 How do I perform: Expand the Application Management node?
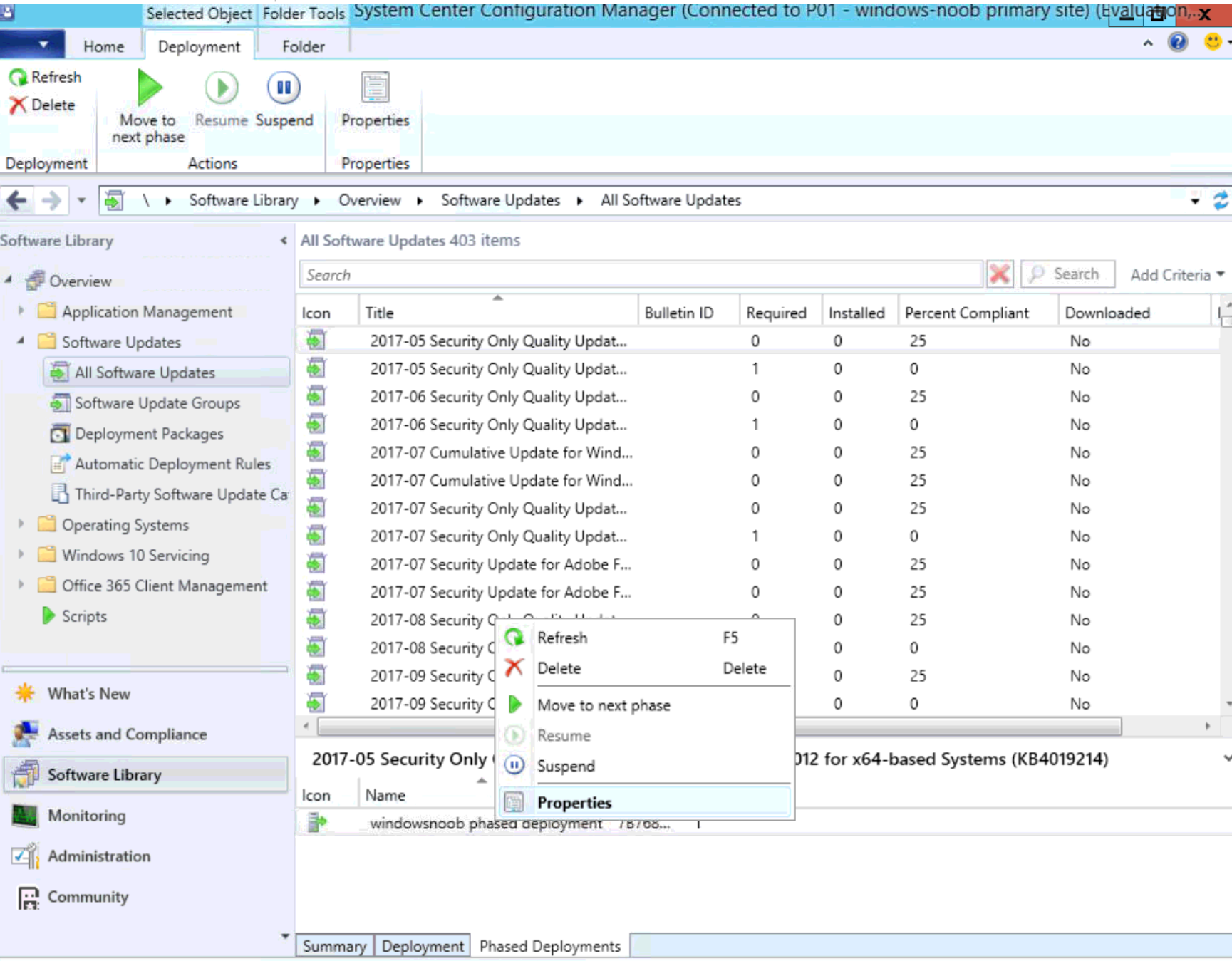pos(21,311)
